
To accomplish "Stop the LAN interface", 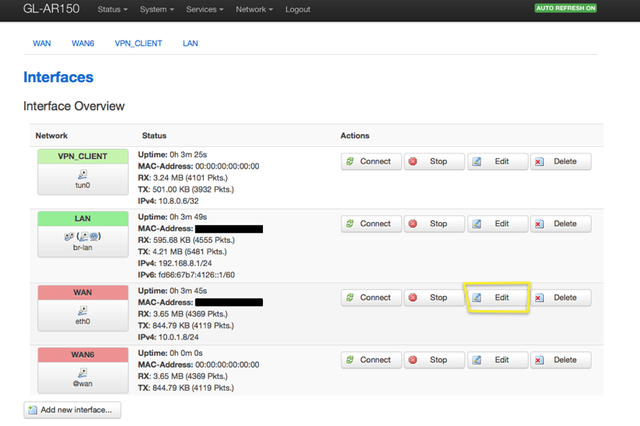I will coord(434,224).
